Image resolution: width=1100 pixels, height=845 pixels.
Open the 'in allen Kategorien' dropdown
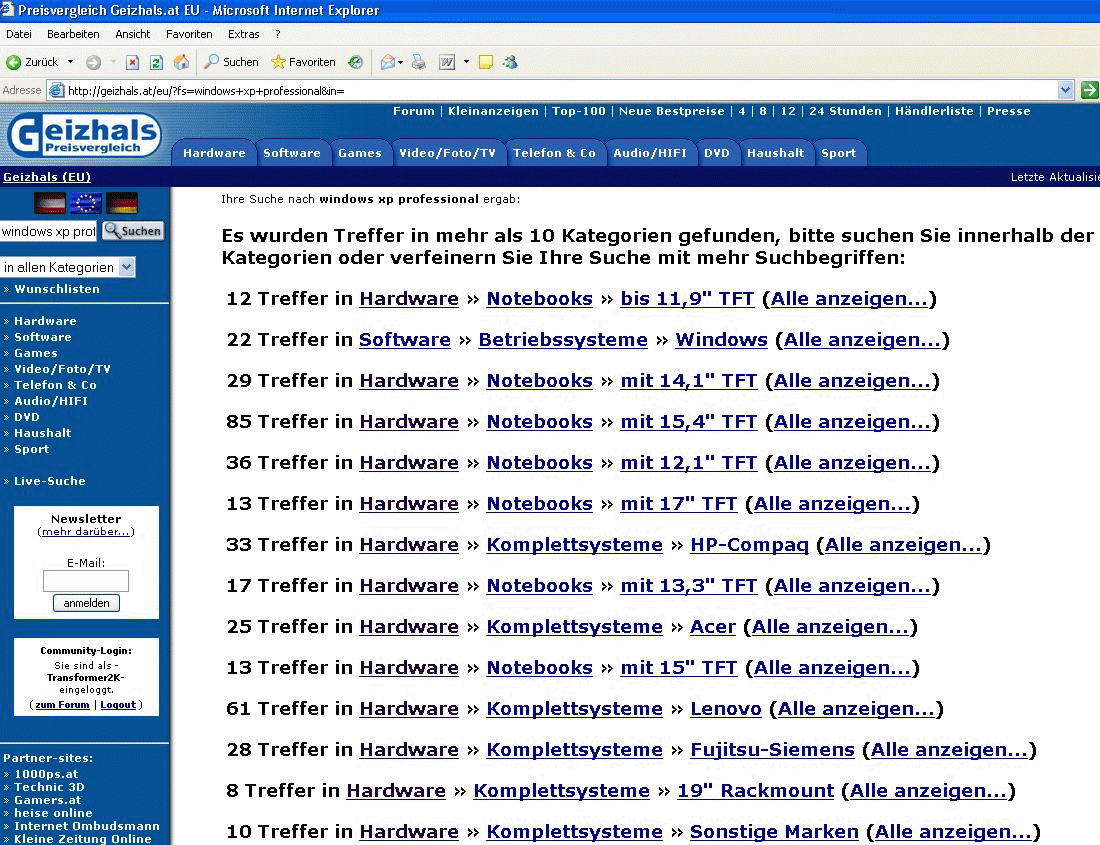click(67, 267)
